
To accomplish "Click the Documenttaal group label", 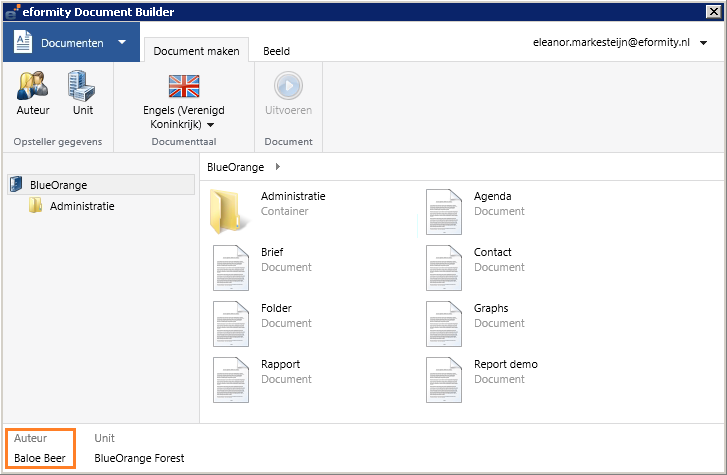I will [184, 141].
